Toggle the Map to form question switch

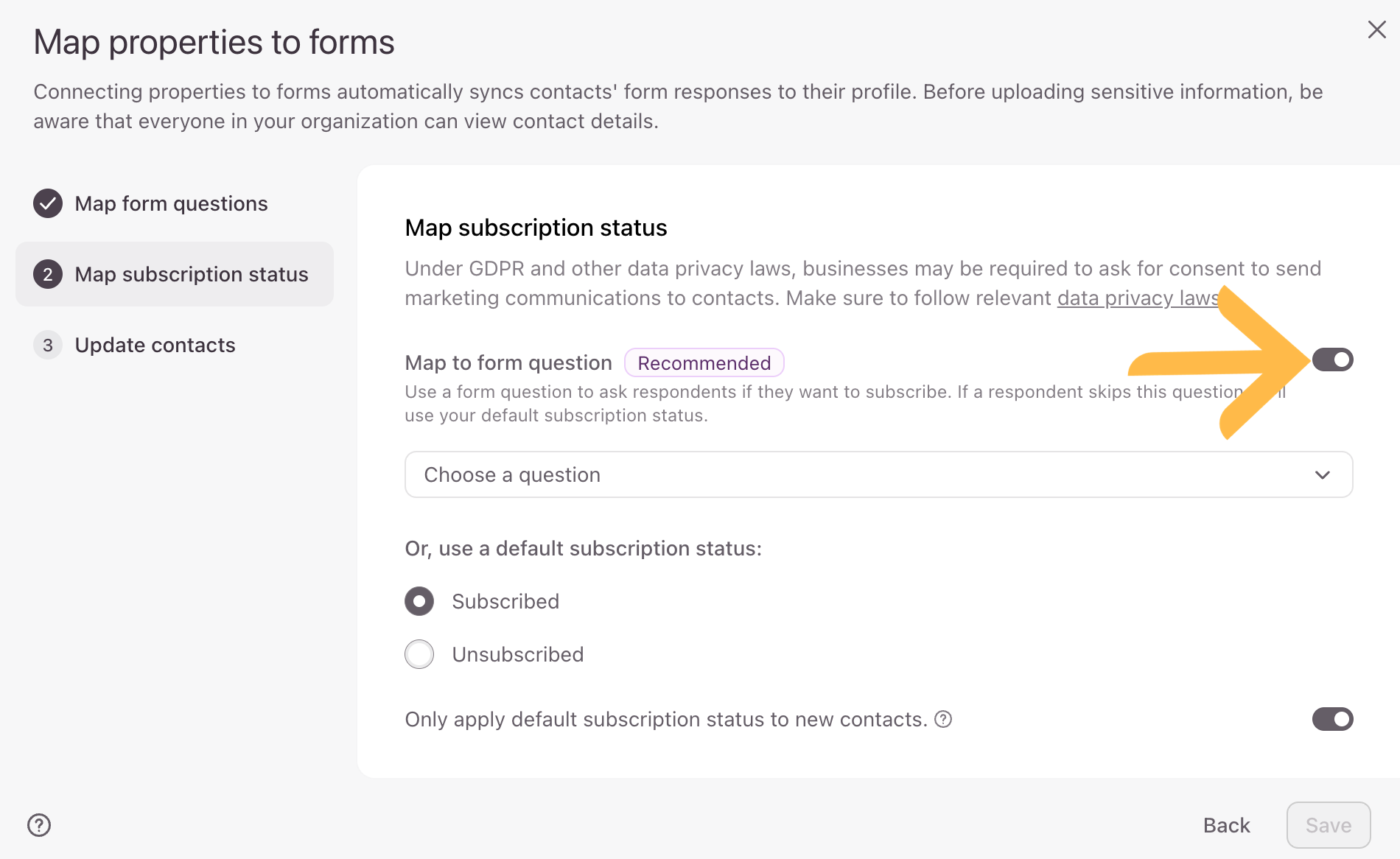click(1332, 360)
